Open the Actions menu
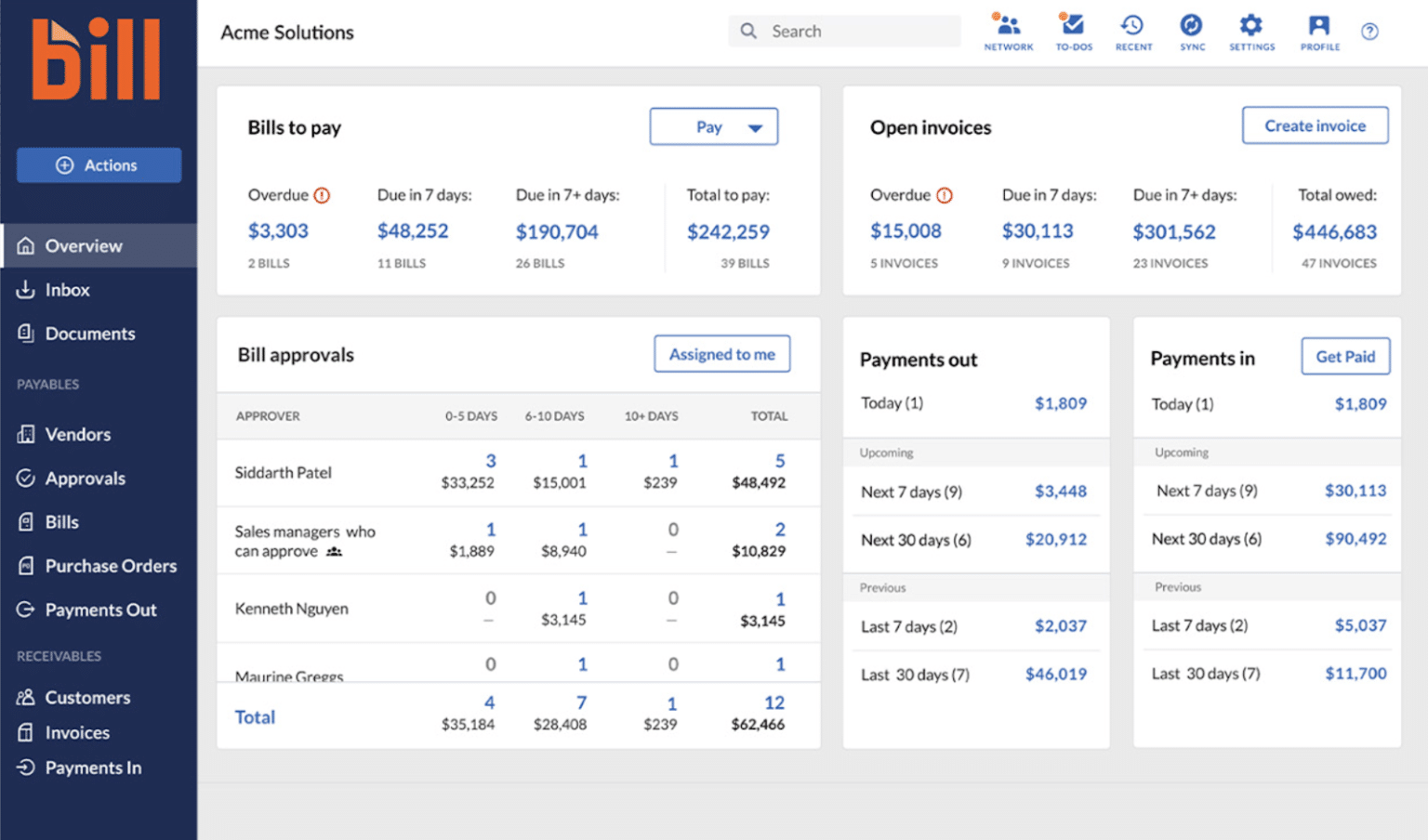The image size is (1428, 840). (x=98, y=164)
